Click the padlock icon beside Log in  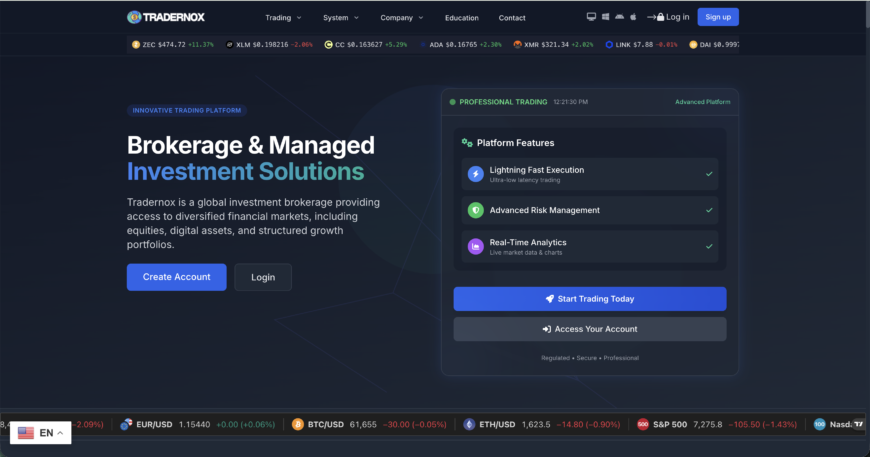pos(660,17)
